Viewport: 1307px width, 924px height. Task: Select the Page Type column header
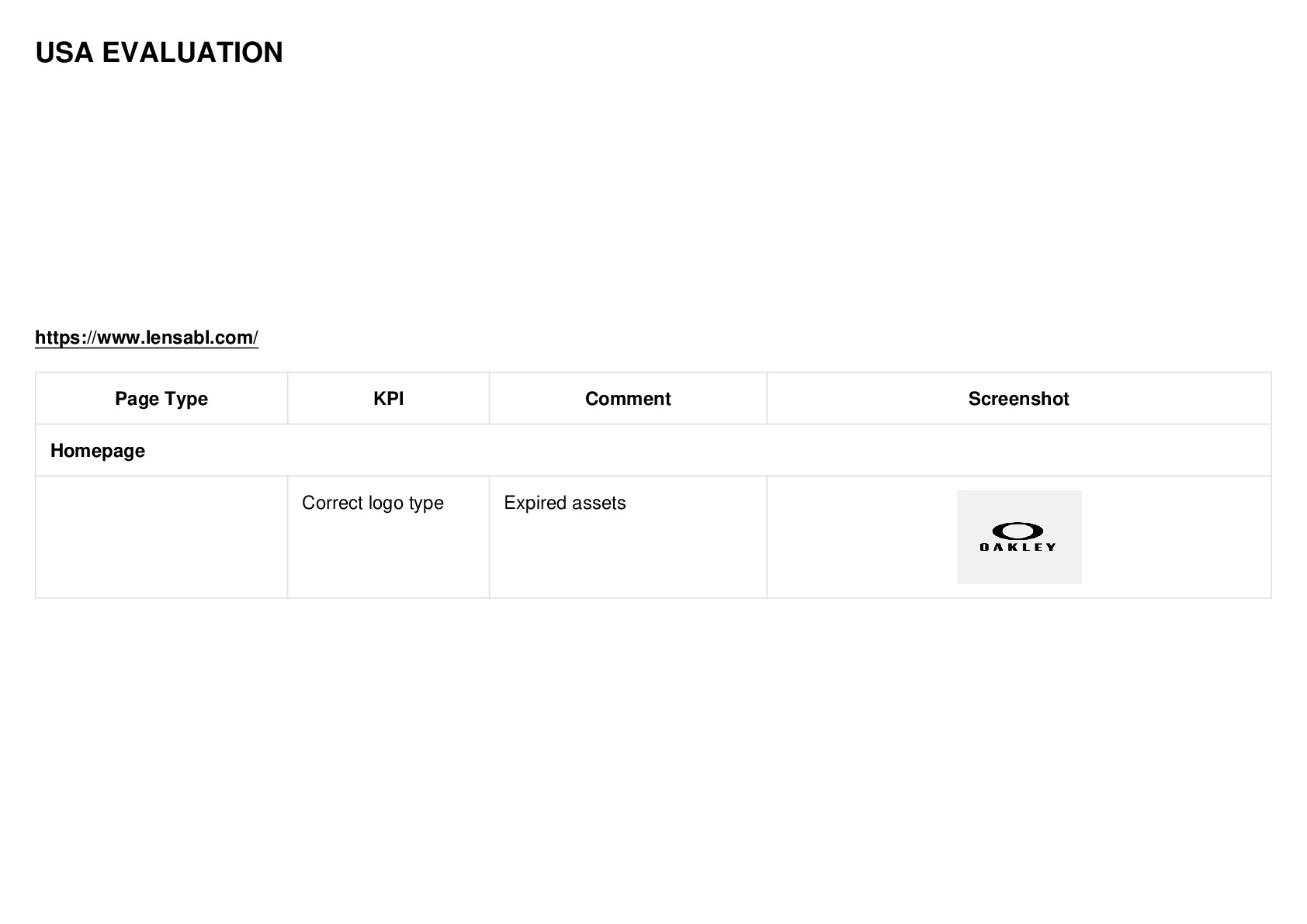coord(161,399)
